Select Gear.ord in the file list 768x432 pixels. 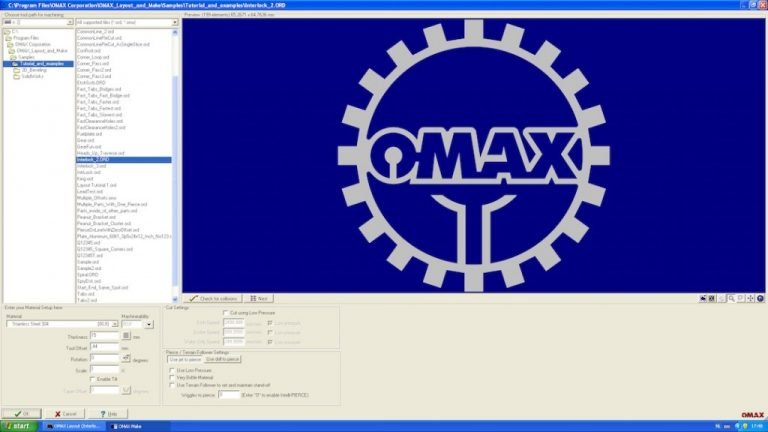pyautogui.click(x=86, y=140)
